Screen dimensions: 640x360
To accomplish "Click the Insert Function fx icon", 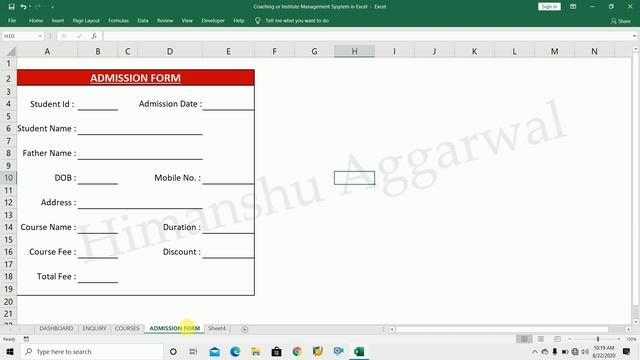I will [x=94, y=36].
